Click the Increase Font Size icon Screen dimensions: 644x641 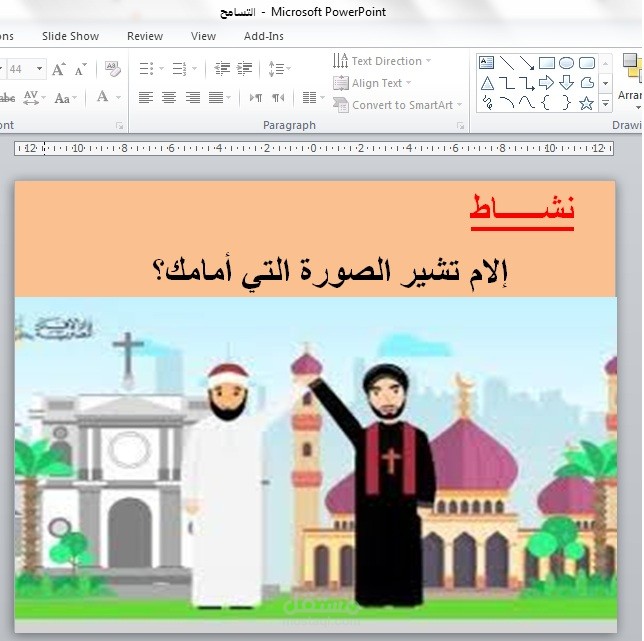click(59, 69)
